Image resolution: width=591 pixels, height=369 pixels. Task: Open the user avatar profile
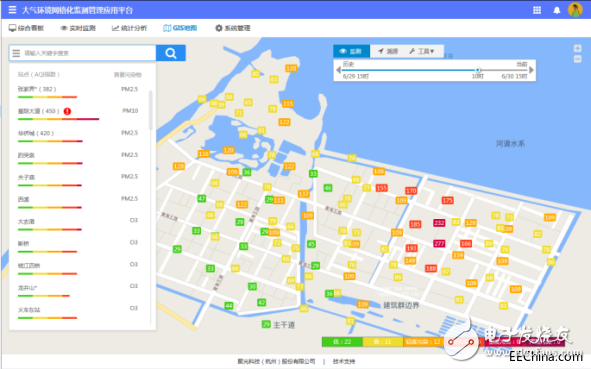coord(575,10)
